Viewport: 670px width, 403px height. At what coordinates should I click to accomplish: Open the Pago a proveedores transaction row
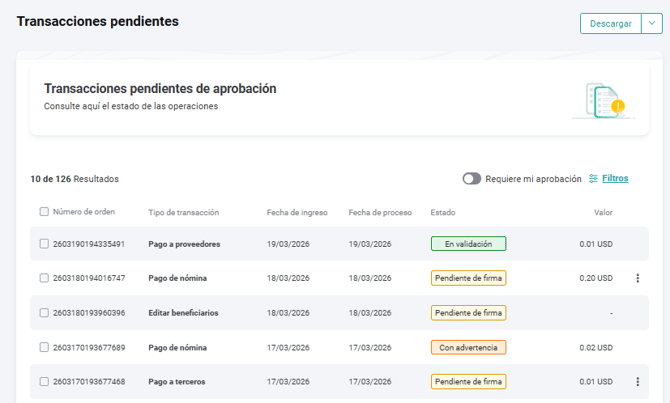click(184, 244)
